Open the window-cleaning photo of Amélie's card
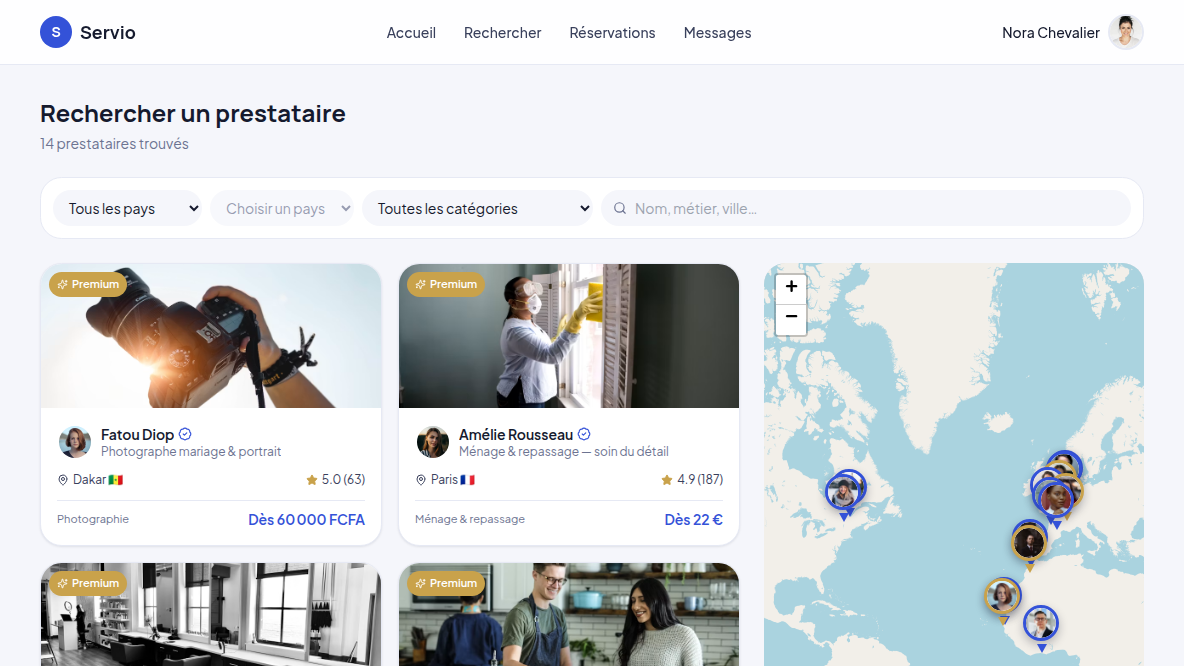Image resolution: width=1184 pixels, height=666 pixels. 569,336
